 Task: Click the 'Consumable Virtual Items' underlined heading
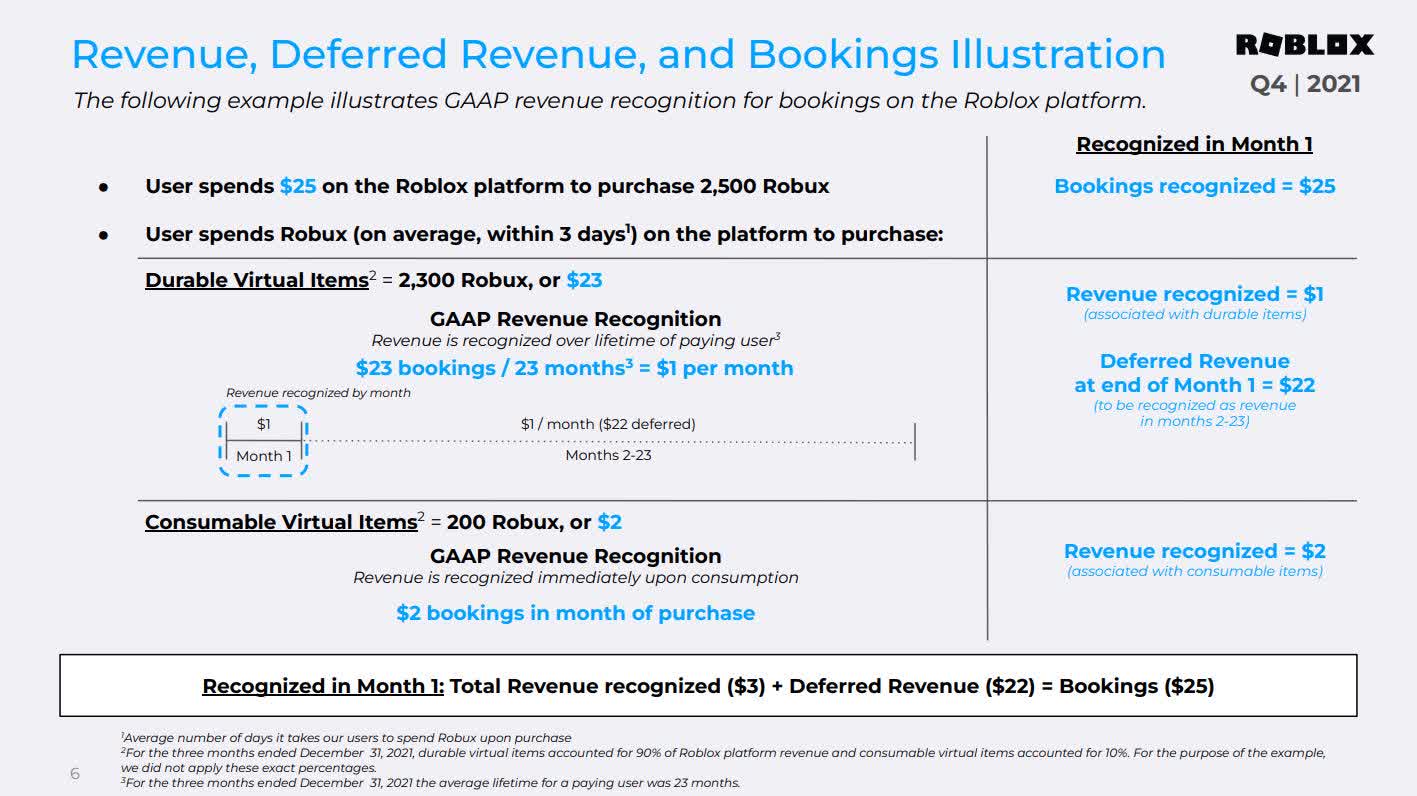(x=281, y=522)
